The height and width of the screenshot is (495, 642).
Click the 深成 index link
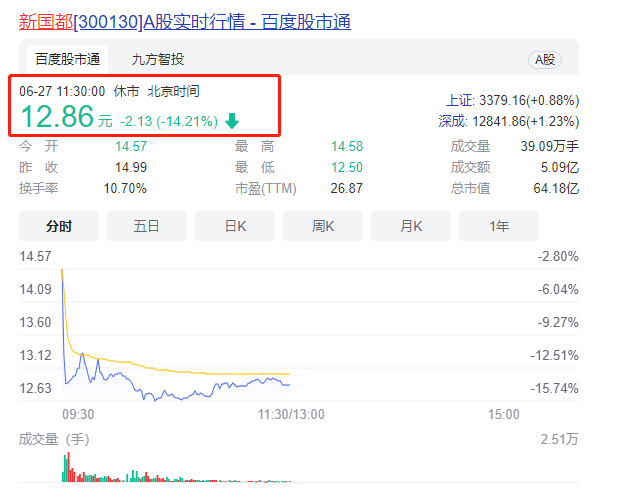453,121
